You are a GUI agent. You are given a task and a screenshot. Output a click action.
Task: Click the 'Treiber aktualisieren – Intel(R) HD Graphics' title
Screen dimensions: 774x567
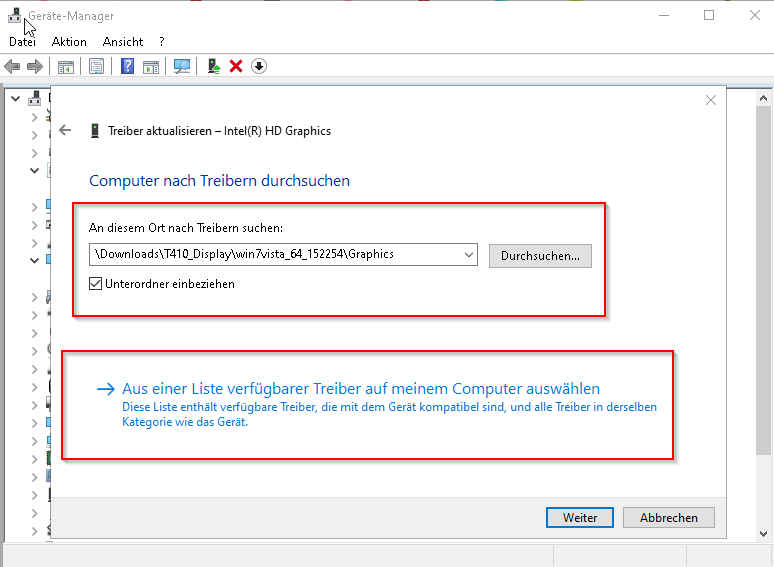click(219, 131)
